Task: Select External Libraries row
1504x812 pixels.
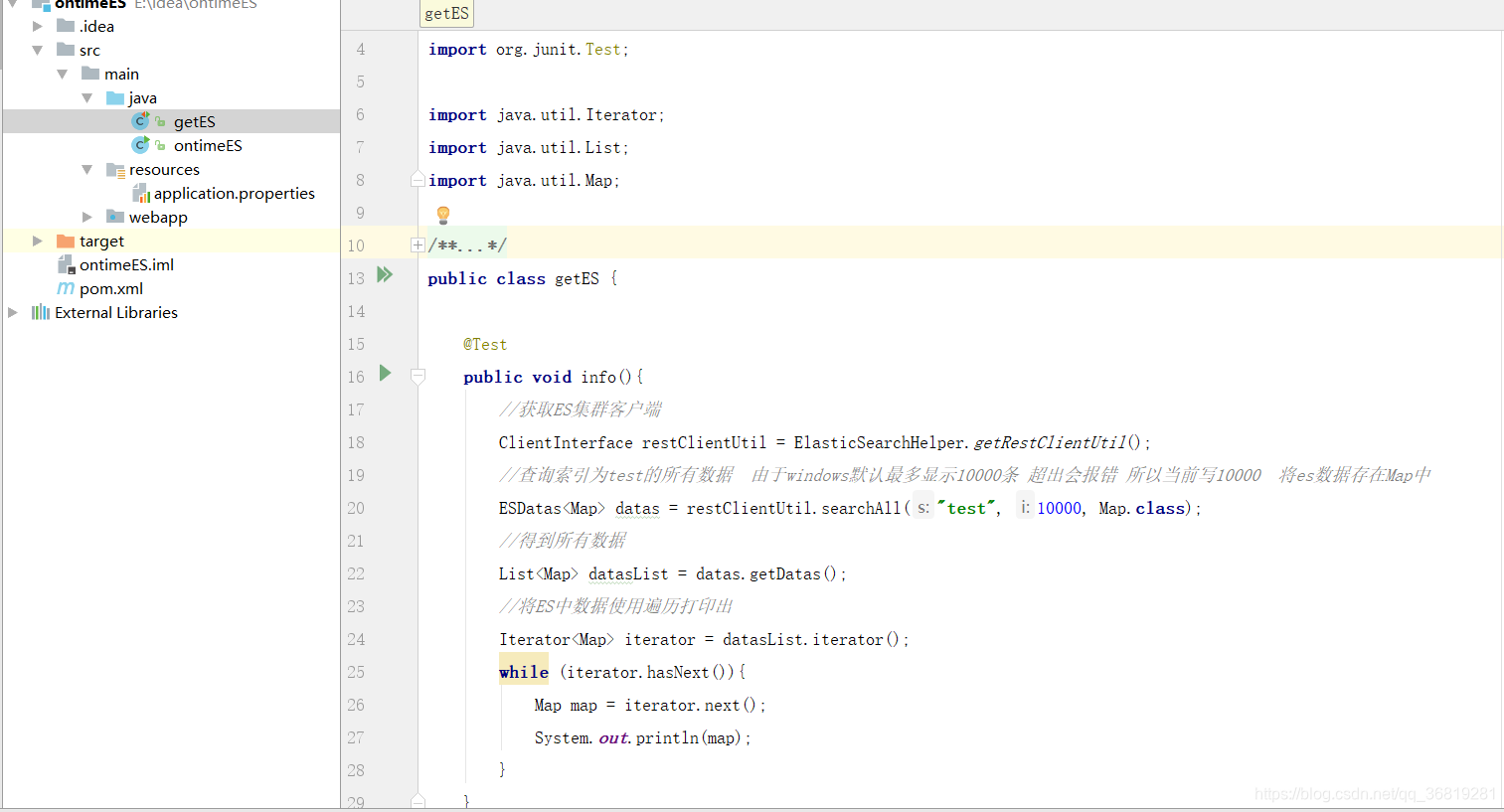Action: click(171, 312)
